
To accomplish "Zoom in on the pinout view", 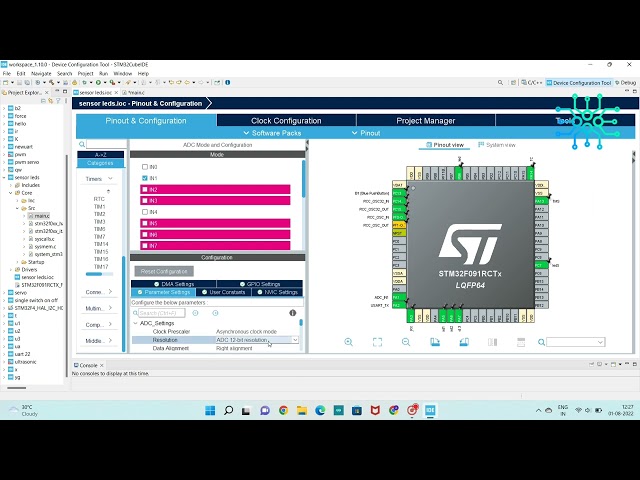I will [349, 342].
